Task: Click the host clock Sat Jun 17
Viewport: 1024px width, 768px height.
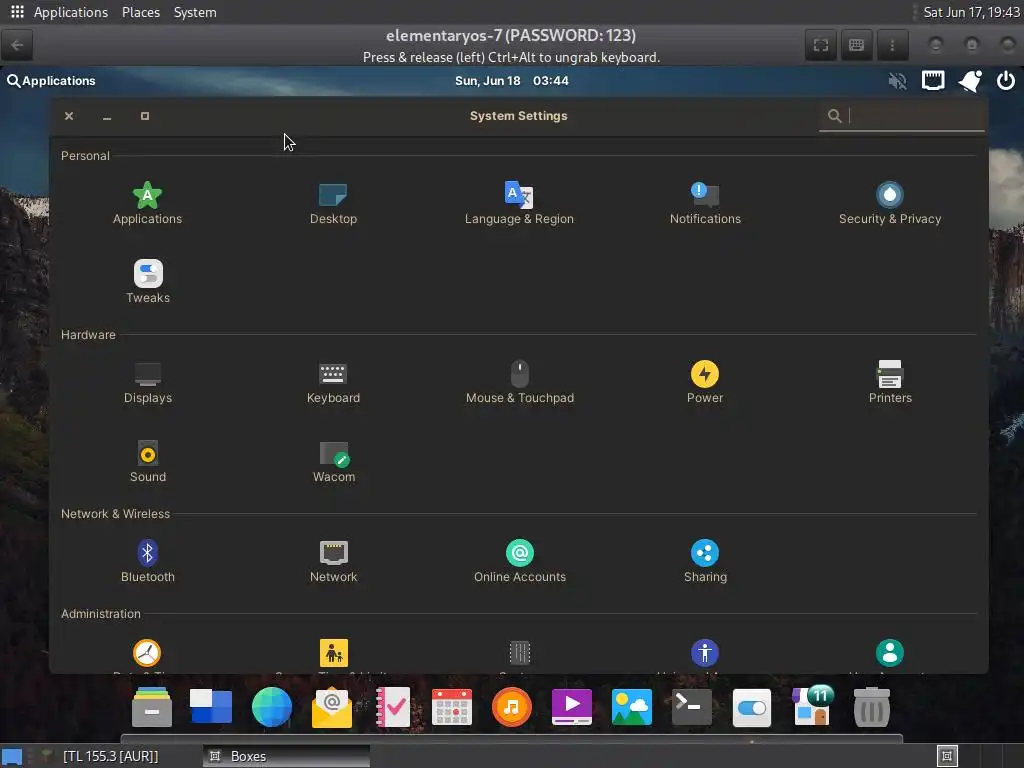Action: pos(971,12)
